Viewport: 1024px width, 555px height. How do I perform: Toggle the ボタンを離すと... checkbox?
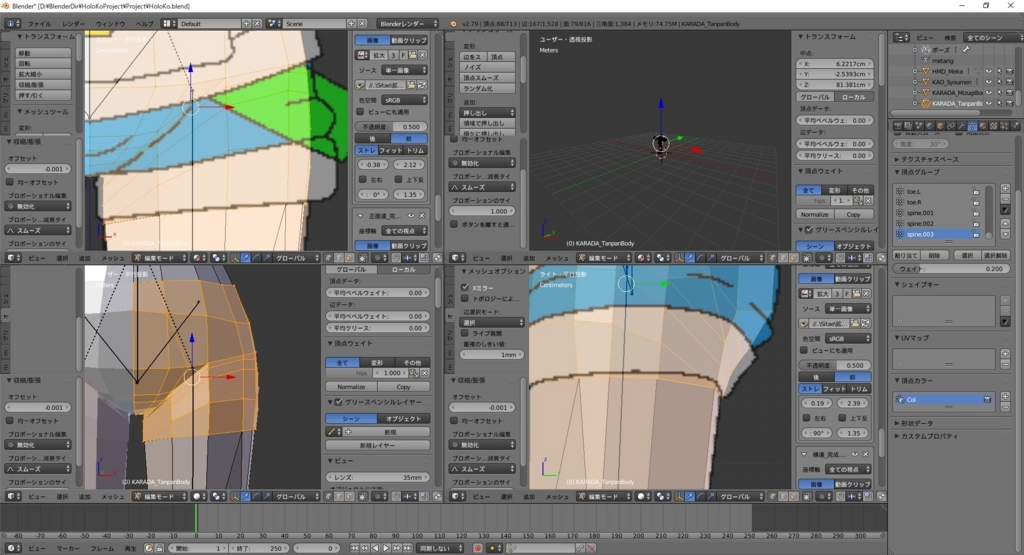[x=454, y=224]
